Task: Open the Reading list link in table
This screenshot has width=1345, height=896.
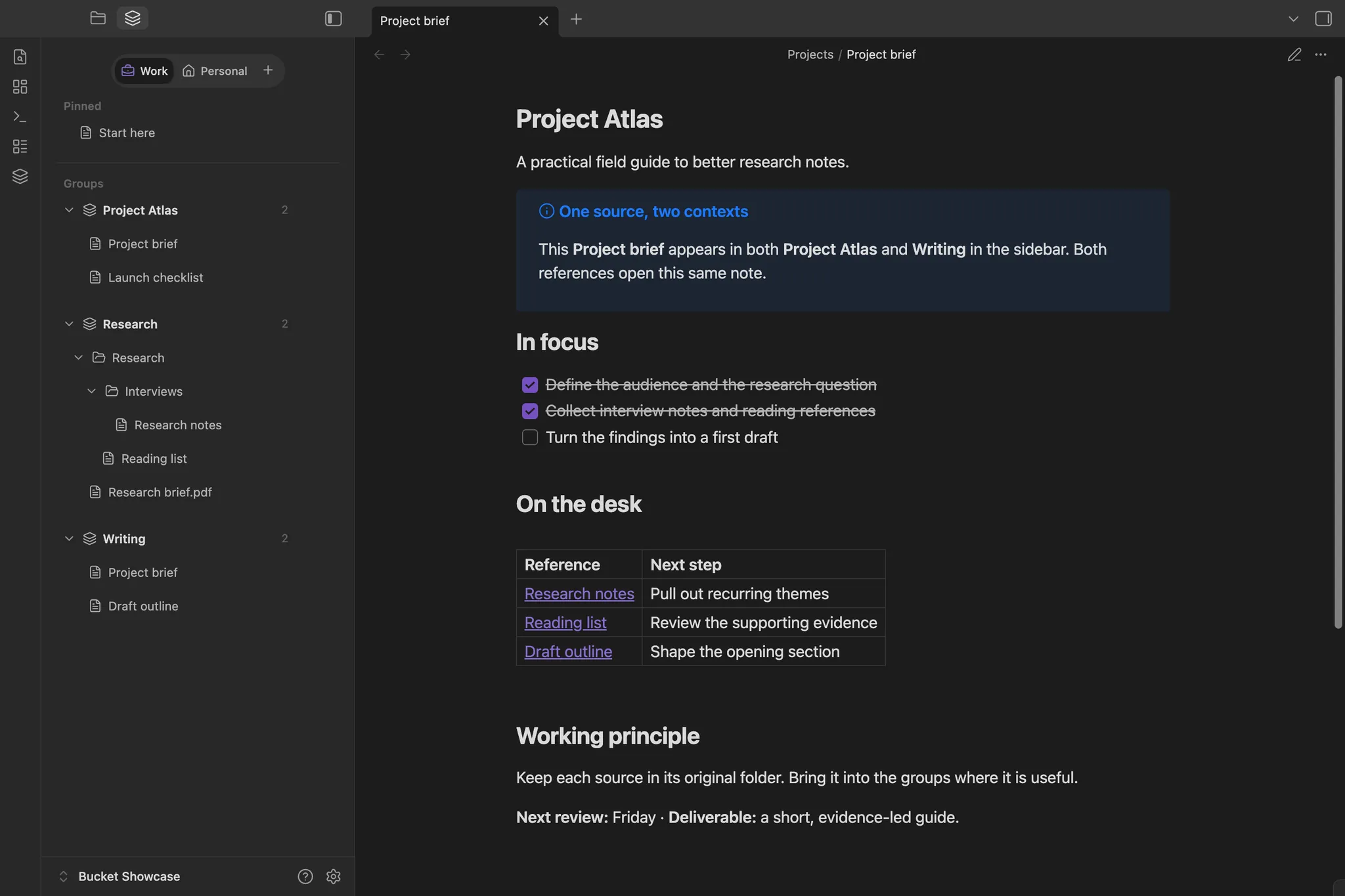Action: click(x=565, y=622)
